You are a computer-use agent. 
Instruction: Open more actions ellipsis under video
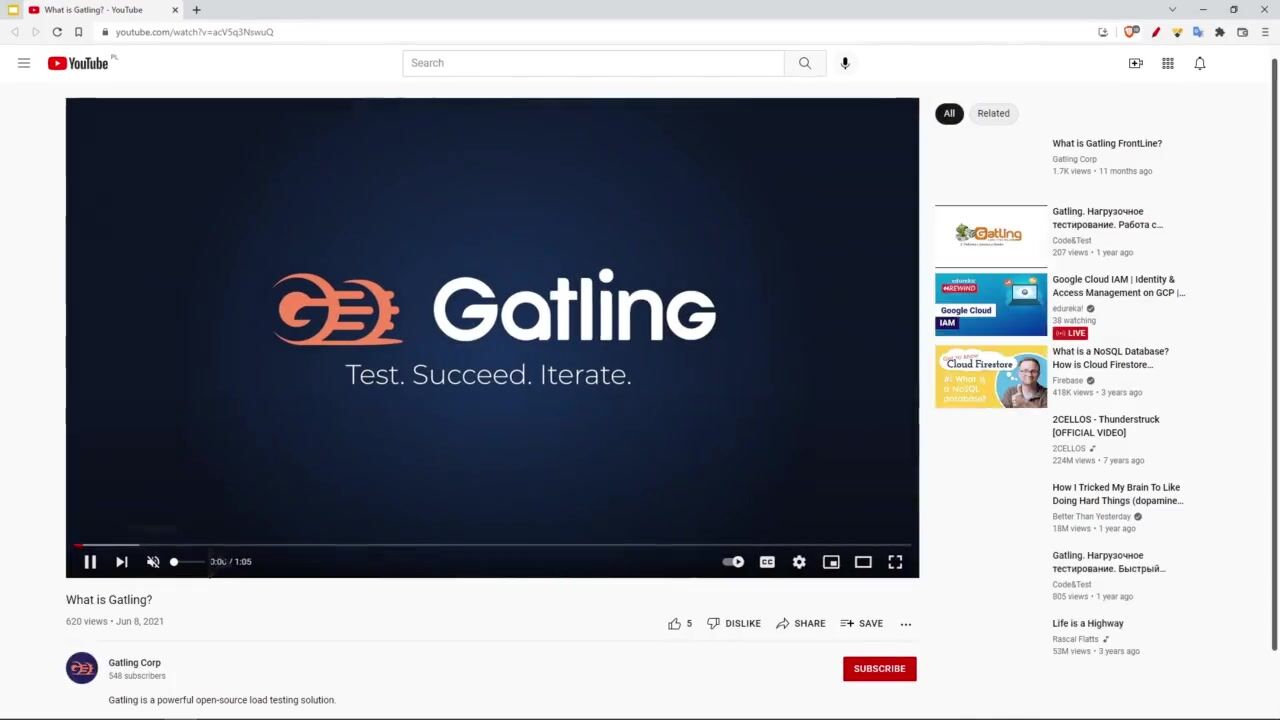point(906,624)
